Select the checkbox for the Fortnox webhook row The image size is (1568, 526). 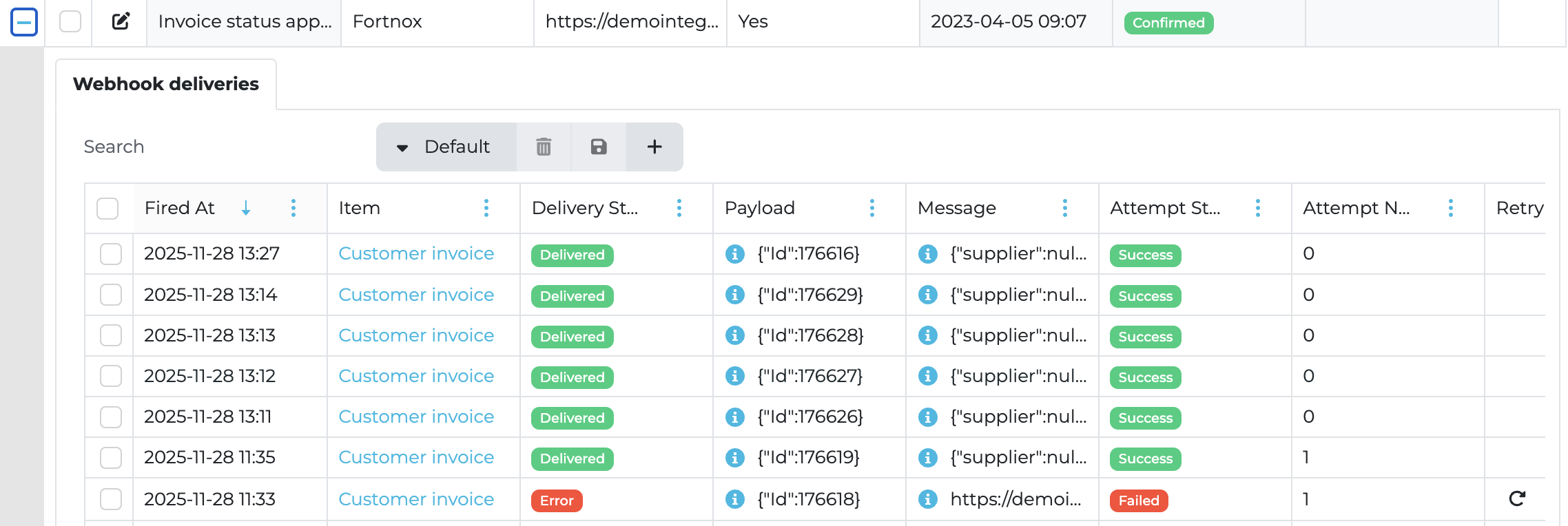click(70, 21)
